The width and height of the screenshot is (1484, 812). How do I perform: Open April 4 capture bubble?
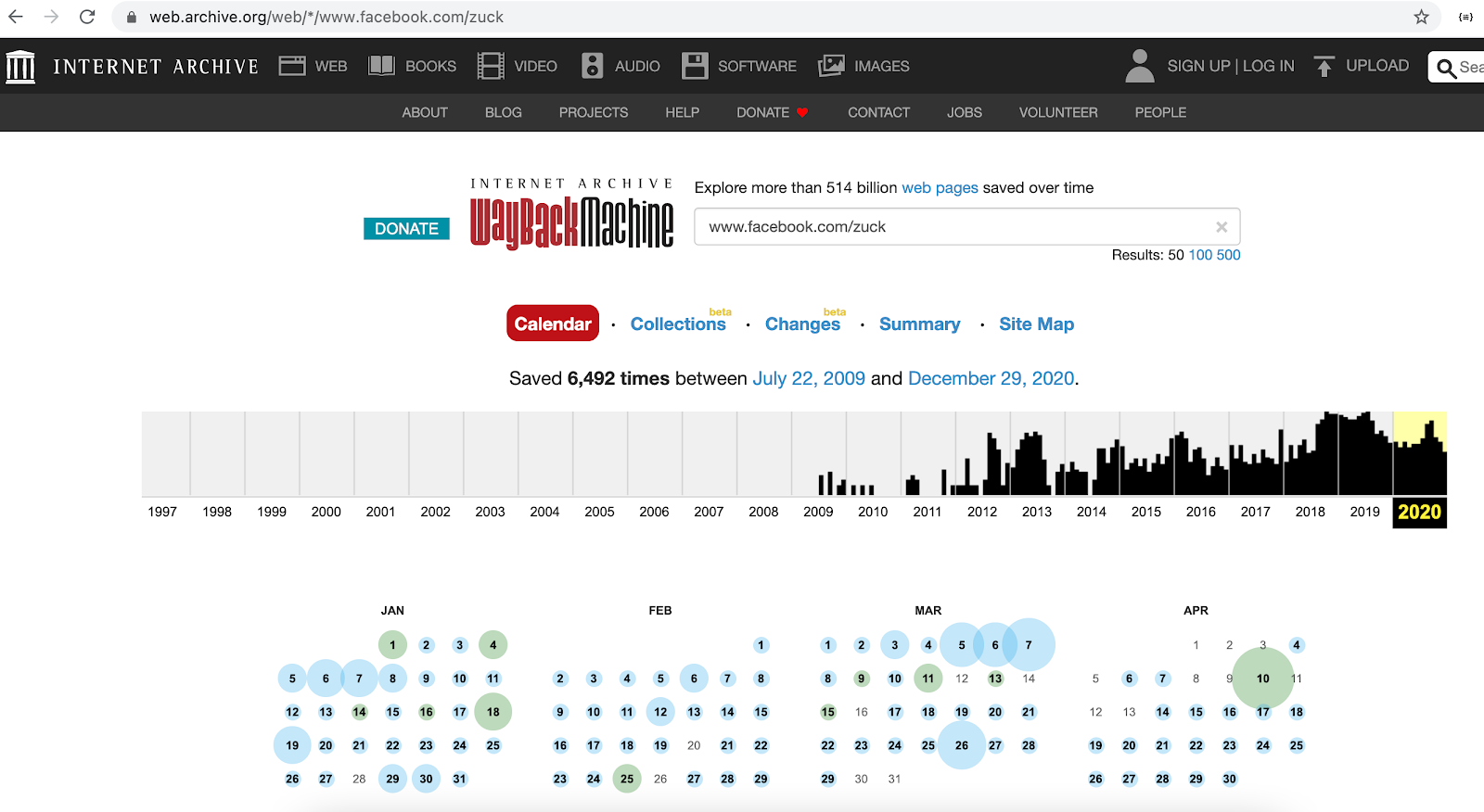pyautogui.click(x=1297, y=645)
